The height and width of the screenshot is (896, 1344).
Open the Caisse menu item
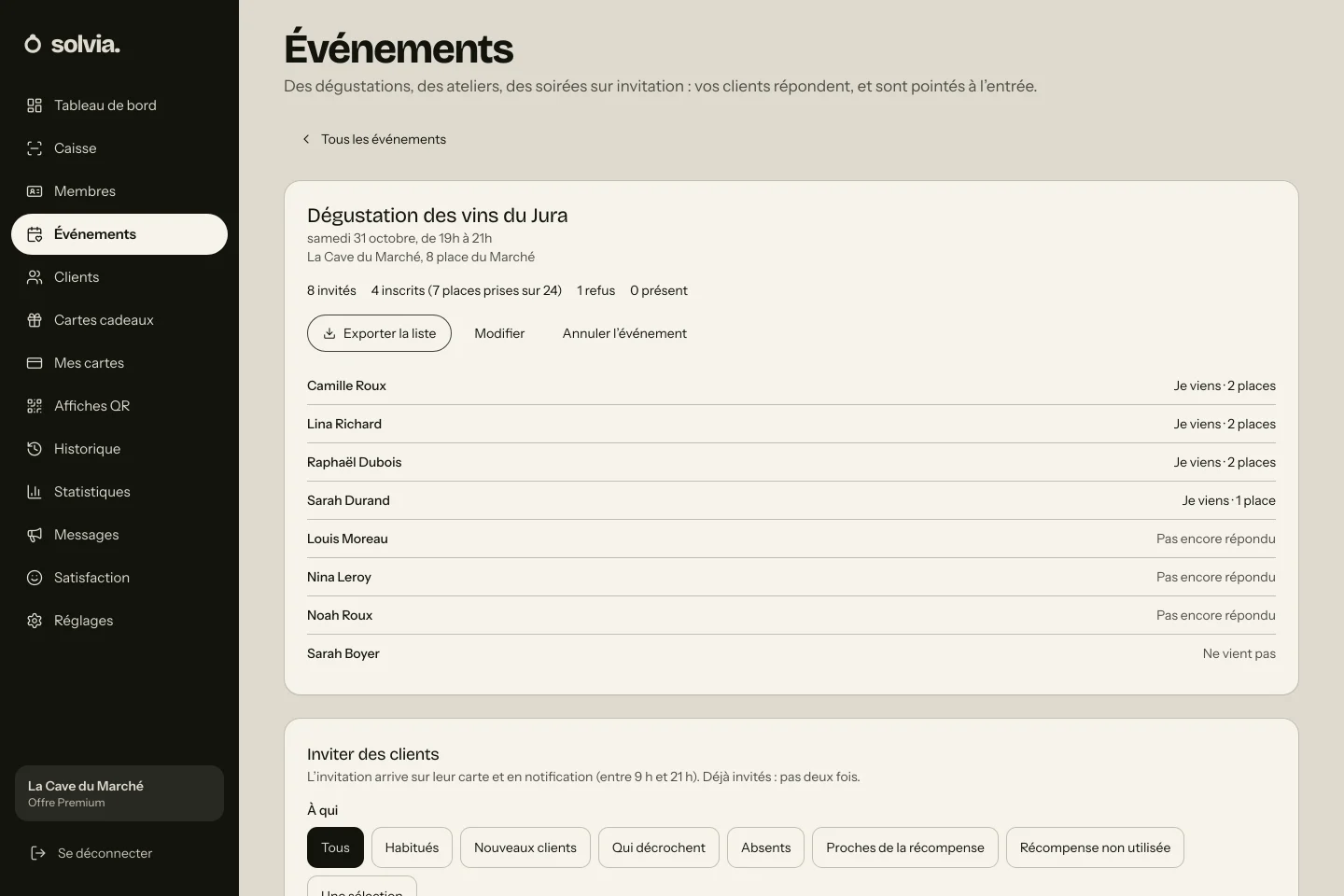(119, 148)
